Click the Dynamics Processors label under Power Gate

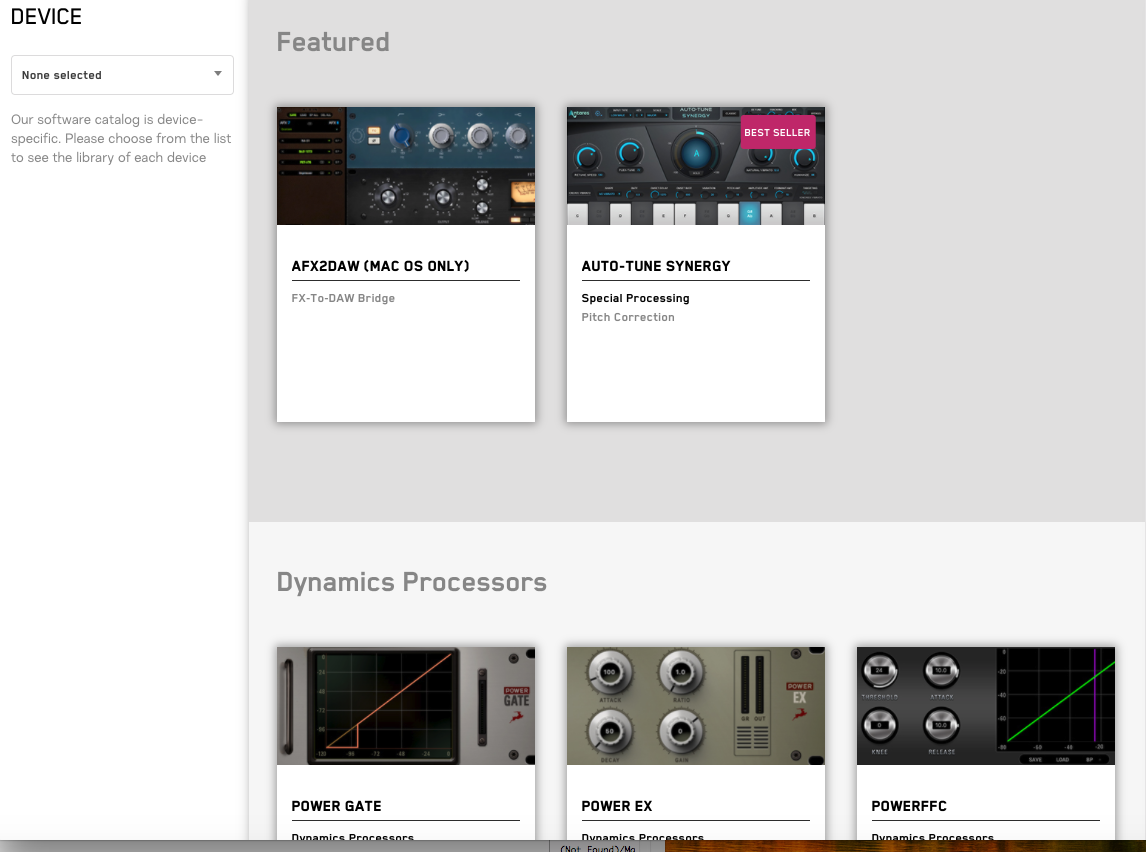click(x=352, y=836)
